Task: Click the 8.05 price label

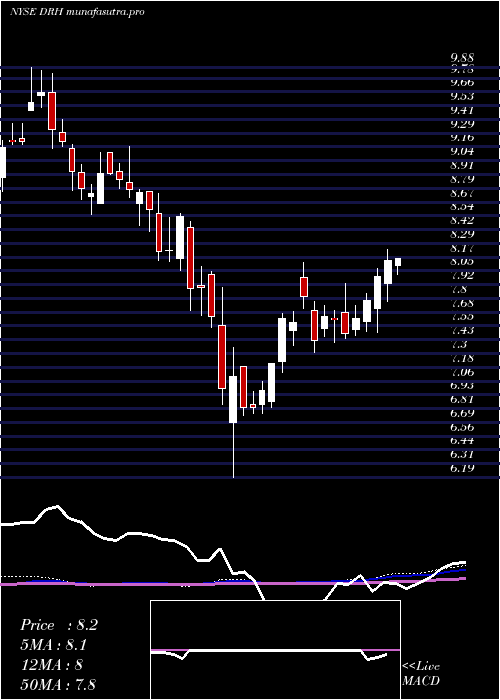Action: point(462,262)
